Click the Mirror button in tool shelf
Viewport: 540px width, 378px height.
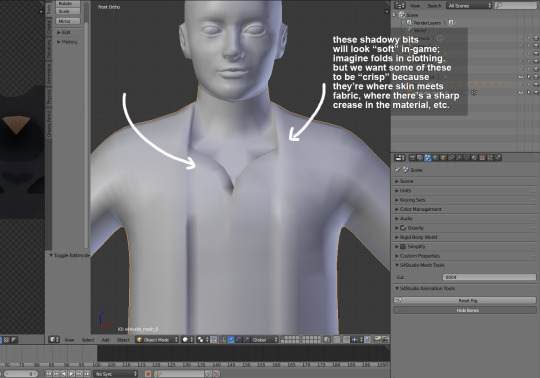[x=68, y=21]
